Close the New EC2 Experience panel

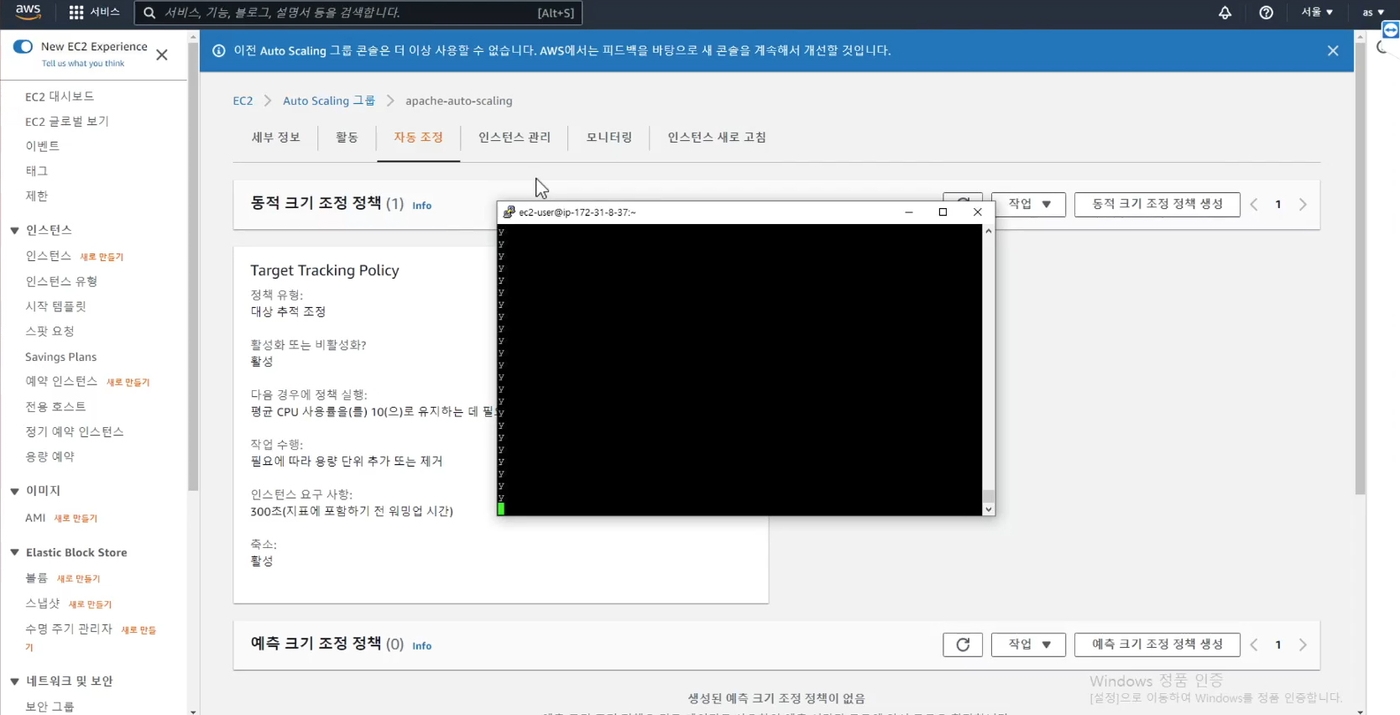tap(162, 55)
